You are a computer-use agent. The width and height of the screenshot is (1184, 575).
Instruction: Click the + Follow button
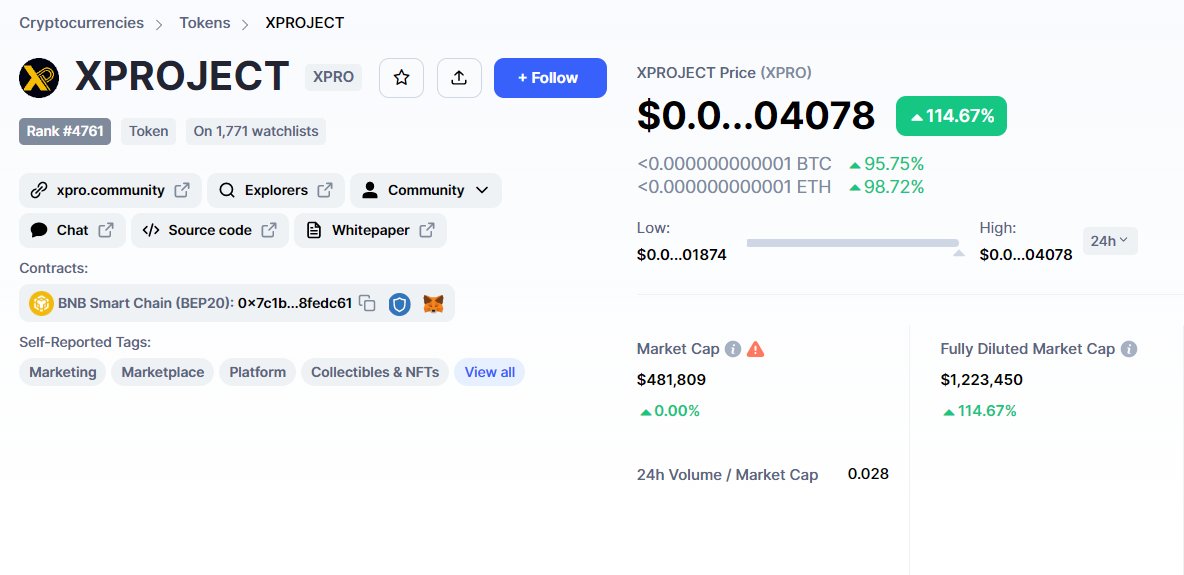550,78
